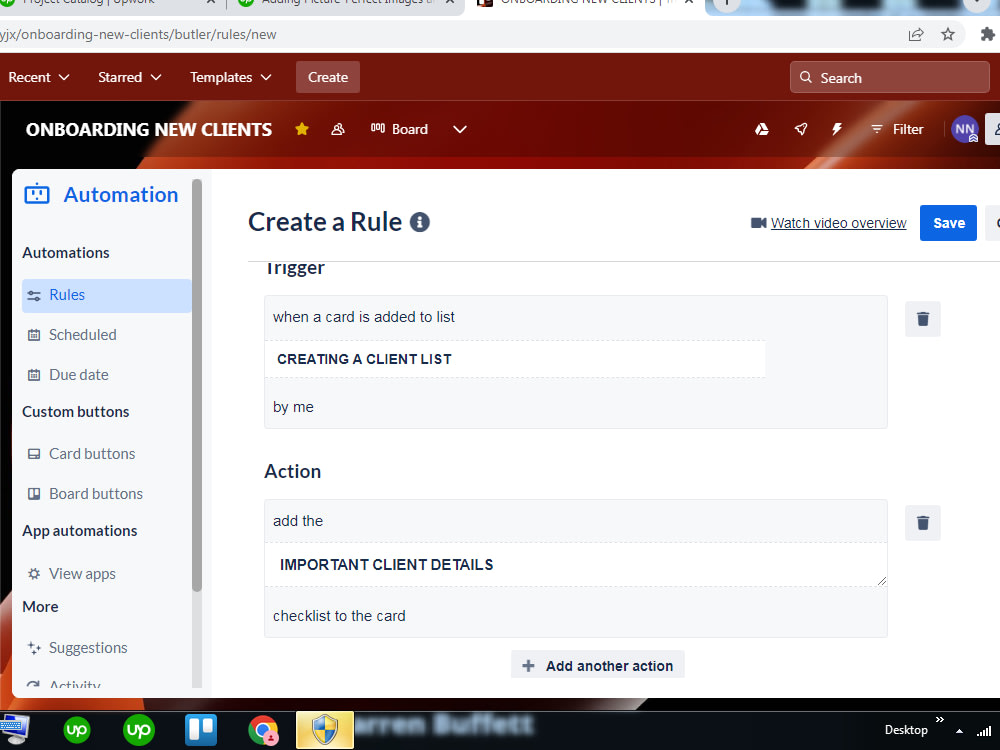Click Add another action
Screen dimensions: 1000x750
[598, 666]
